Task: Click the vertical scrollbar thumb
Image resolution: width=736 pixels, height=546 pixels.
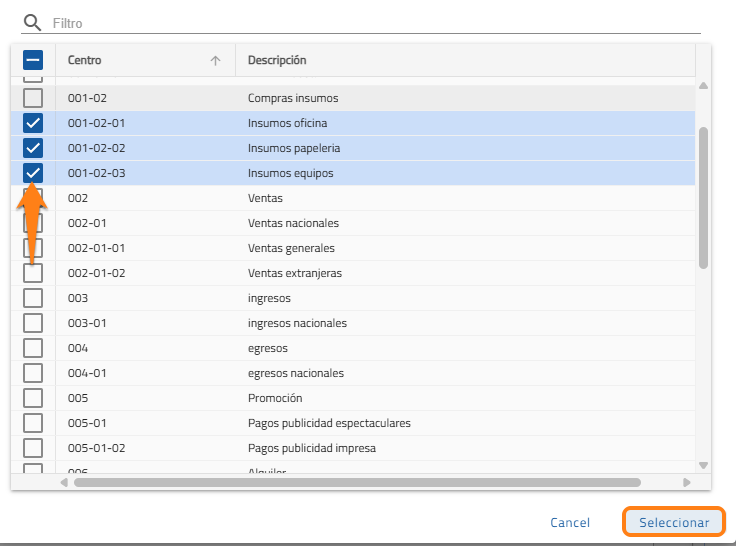Action: (703, 195)
